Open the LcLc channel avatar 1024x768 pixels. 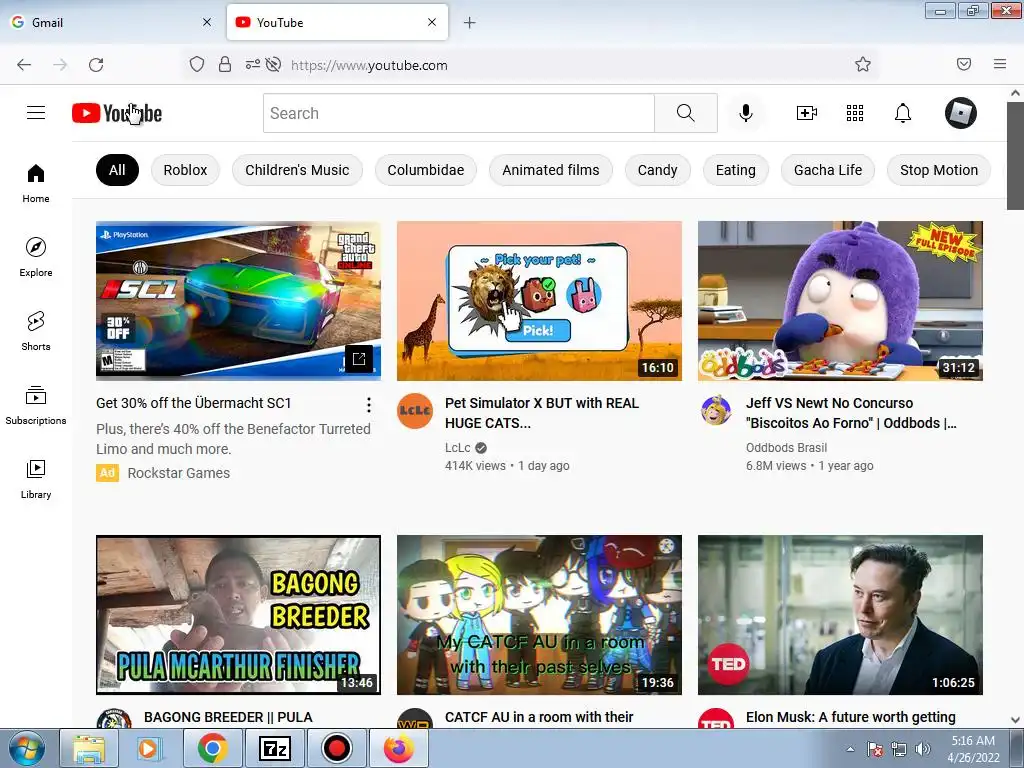pyautogui.click(x=415, y=411)
